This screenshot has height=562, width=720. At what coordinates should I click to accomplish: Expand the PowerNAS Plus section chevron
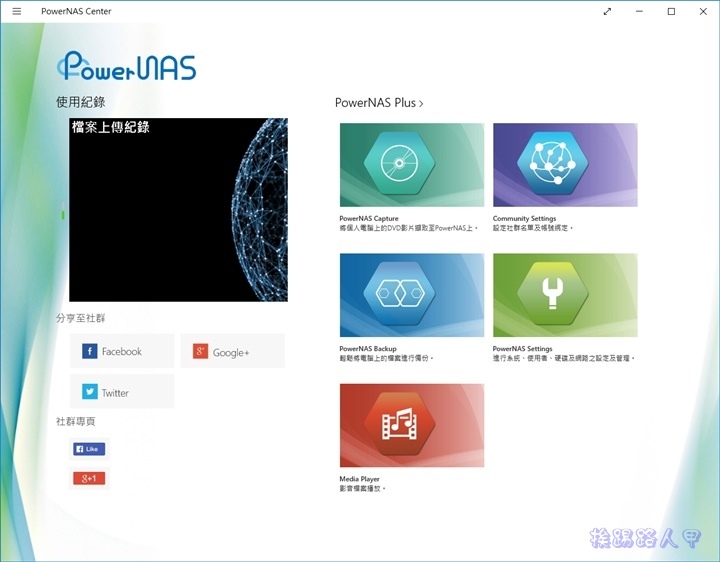point(421,104)
